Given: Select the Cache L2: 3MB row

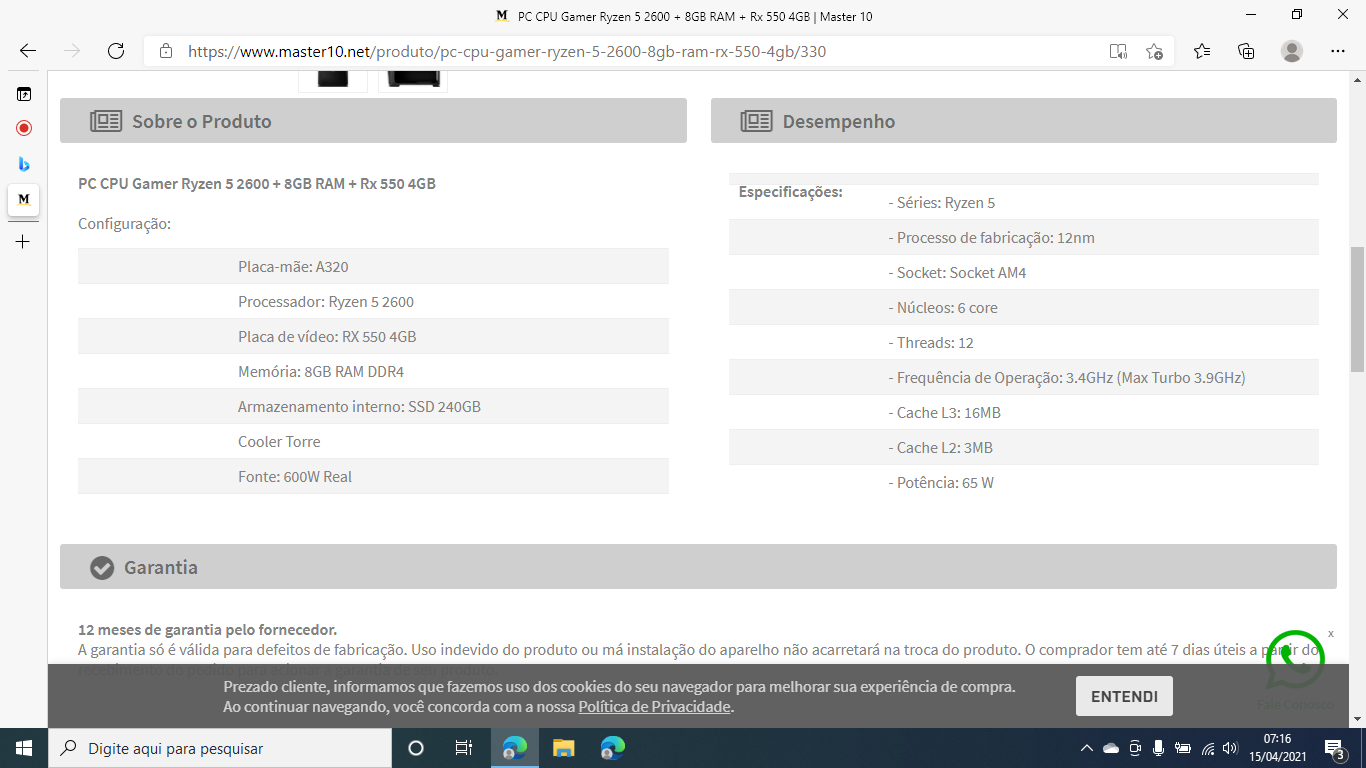Looking at the screenshot, I should [x=1023, y=447].
